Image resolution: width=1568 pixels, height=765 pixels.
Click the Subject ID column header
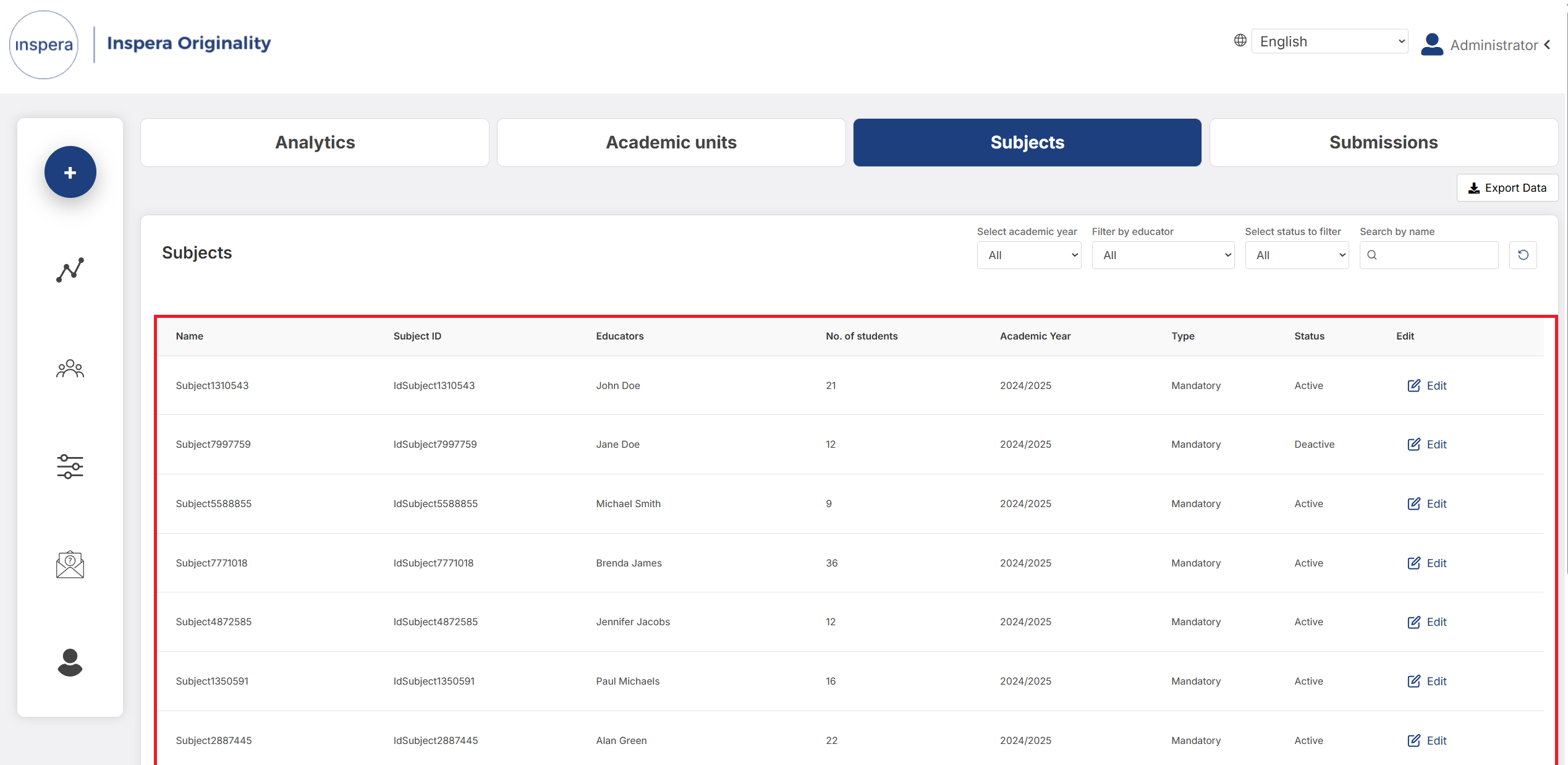417,336
